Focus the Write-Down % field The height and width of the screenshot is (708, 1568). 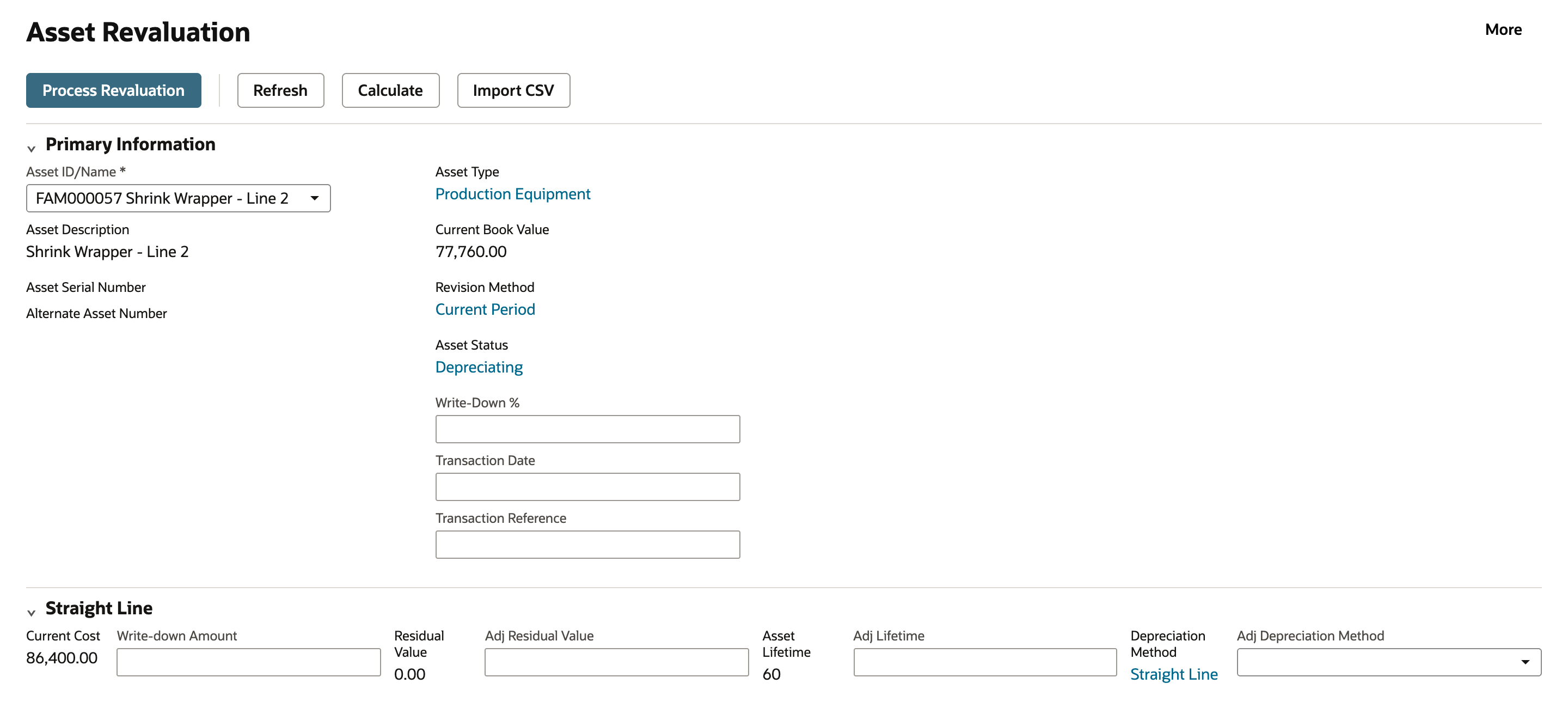(587, 429)
